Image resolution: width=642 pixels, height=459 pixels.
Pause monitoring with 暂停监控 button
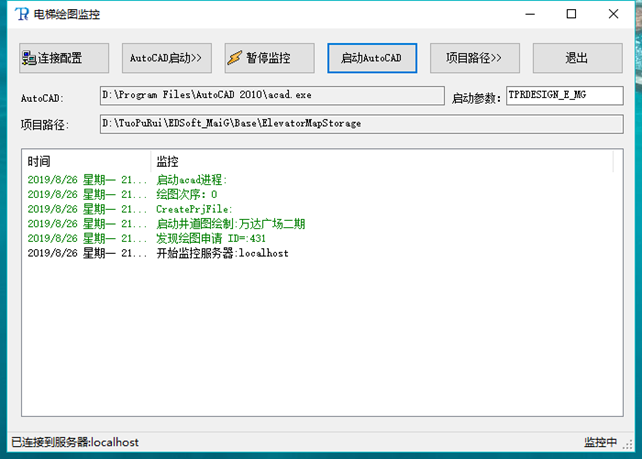tap(269, 58)
